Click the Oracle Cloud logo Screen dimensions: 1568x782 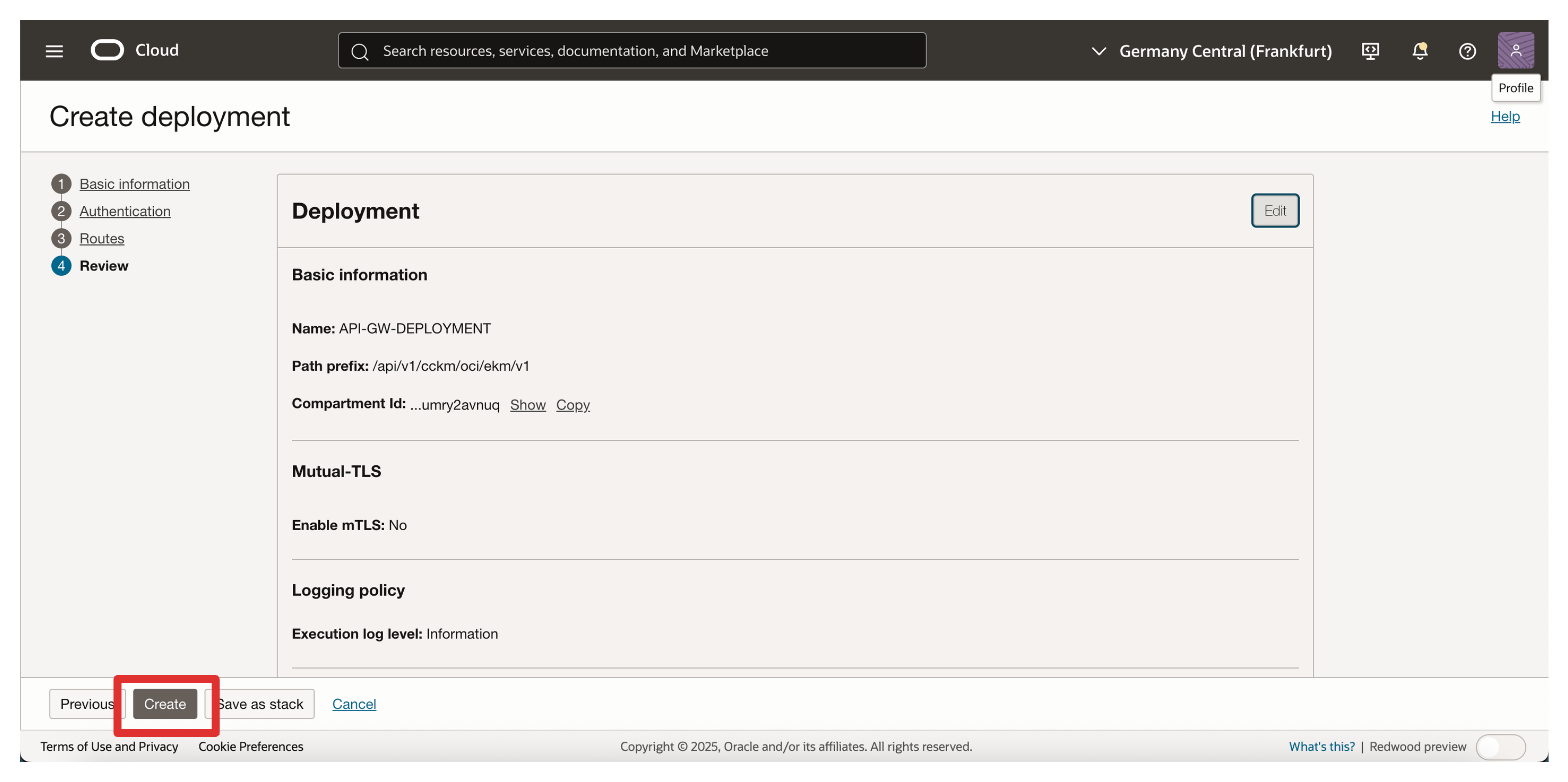tap(134, 50)
